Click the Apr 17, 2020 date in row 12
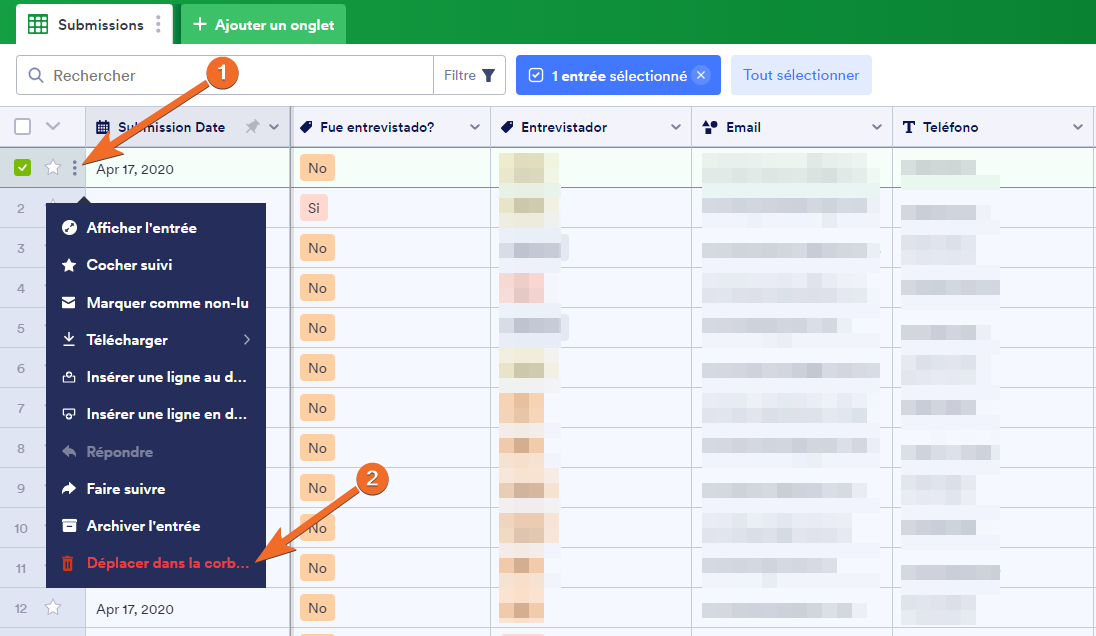Viewport: 1096px width, 636px height. (x=135, y=609)
